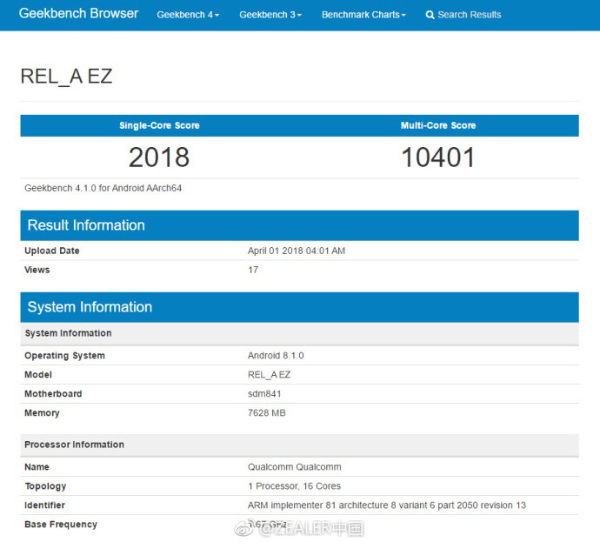Expand the Geekbench 3 dropdown menu

pyautogui.click(x=270, y=15)
